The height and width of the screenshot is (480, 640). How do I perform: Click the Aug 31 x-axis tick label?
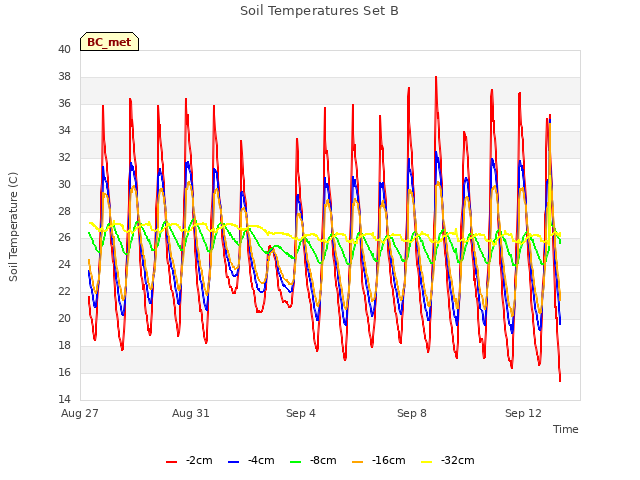tap(191, 413)
